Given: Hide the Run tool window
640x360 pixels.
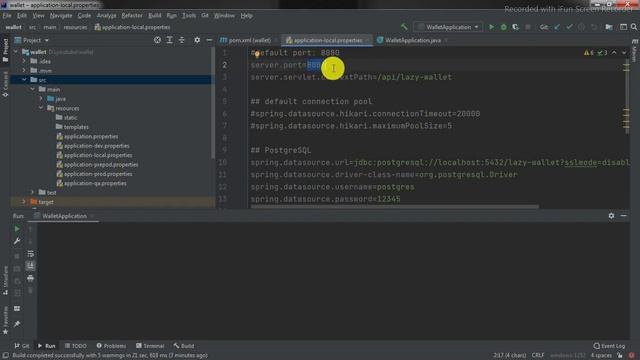Looking at the screenshot, I should [x=624, y=216].
